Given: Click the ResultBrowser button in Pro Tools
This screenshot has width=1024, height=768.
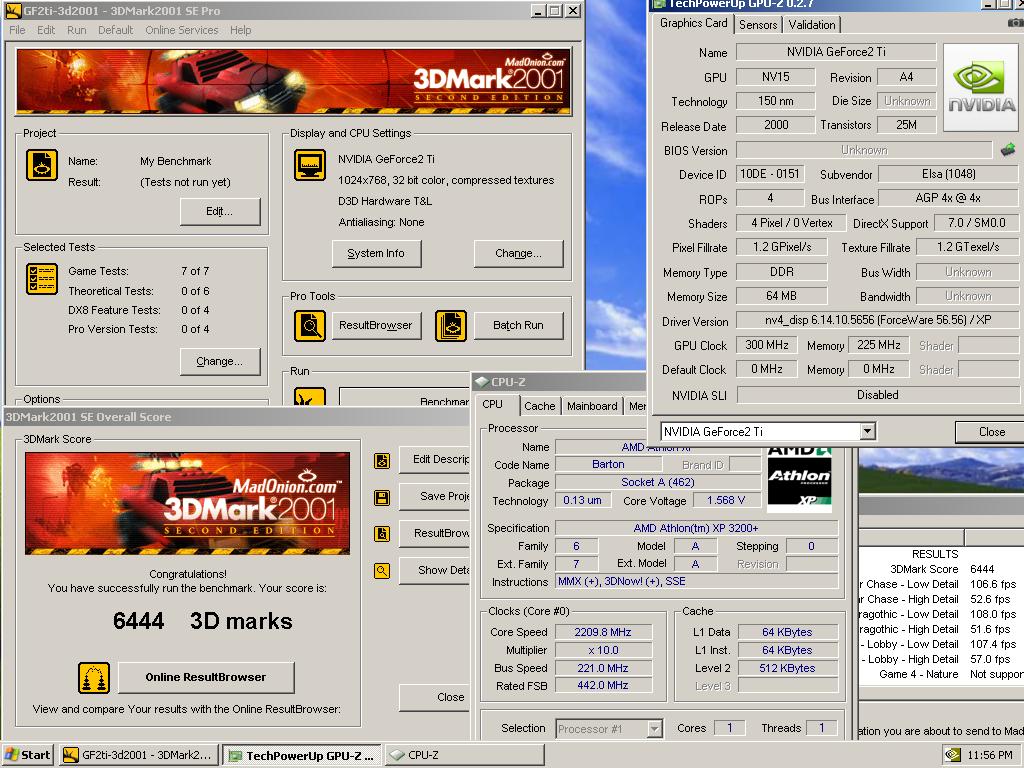Looking at the screenshot, I should pos(376,325).
